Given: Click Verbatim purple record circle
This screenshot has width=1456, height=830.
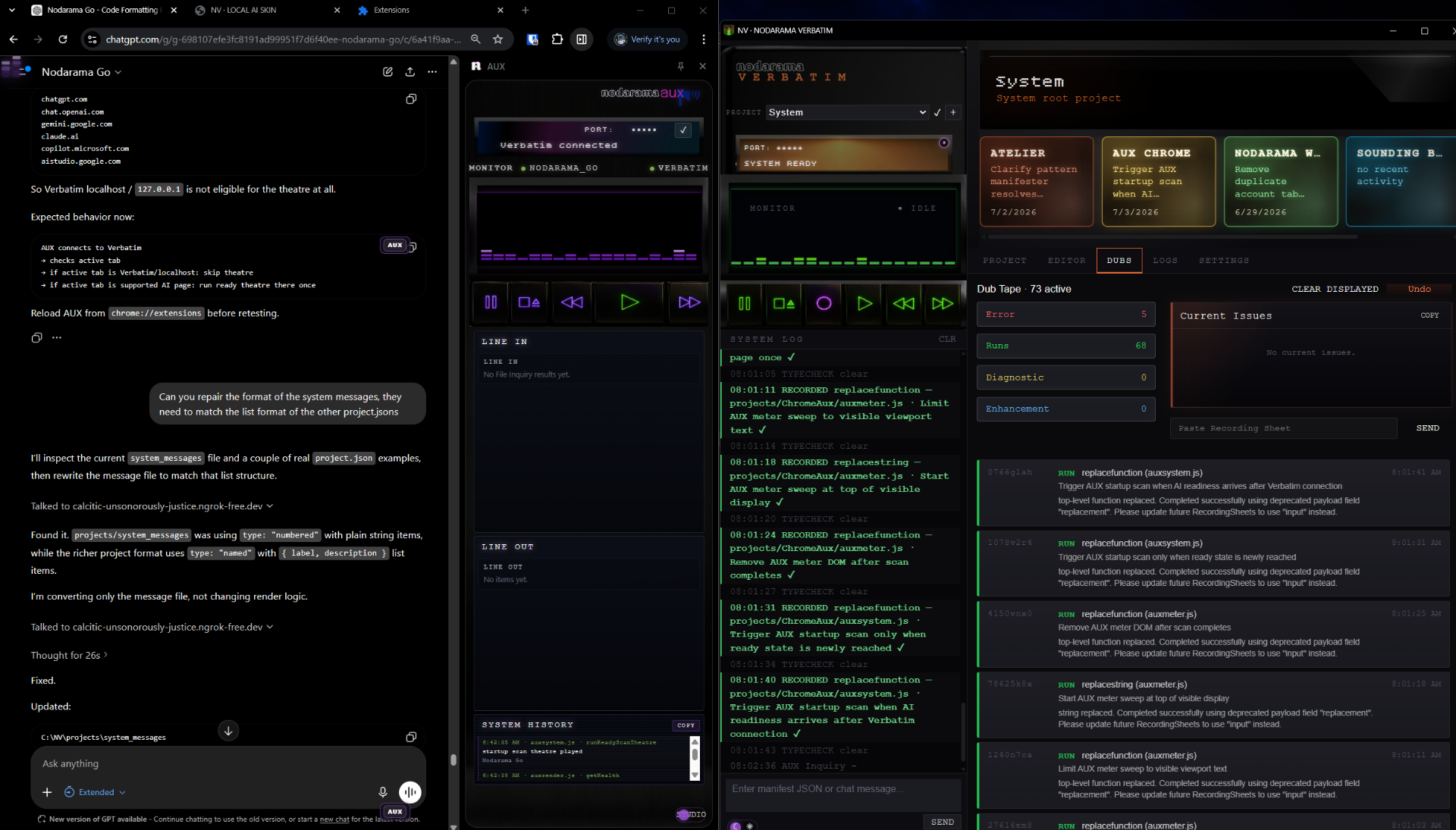Looking at the screenshot, I should click(x=824, y=303).
